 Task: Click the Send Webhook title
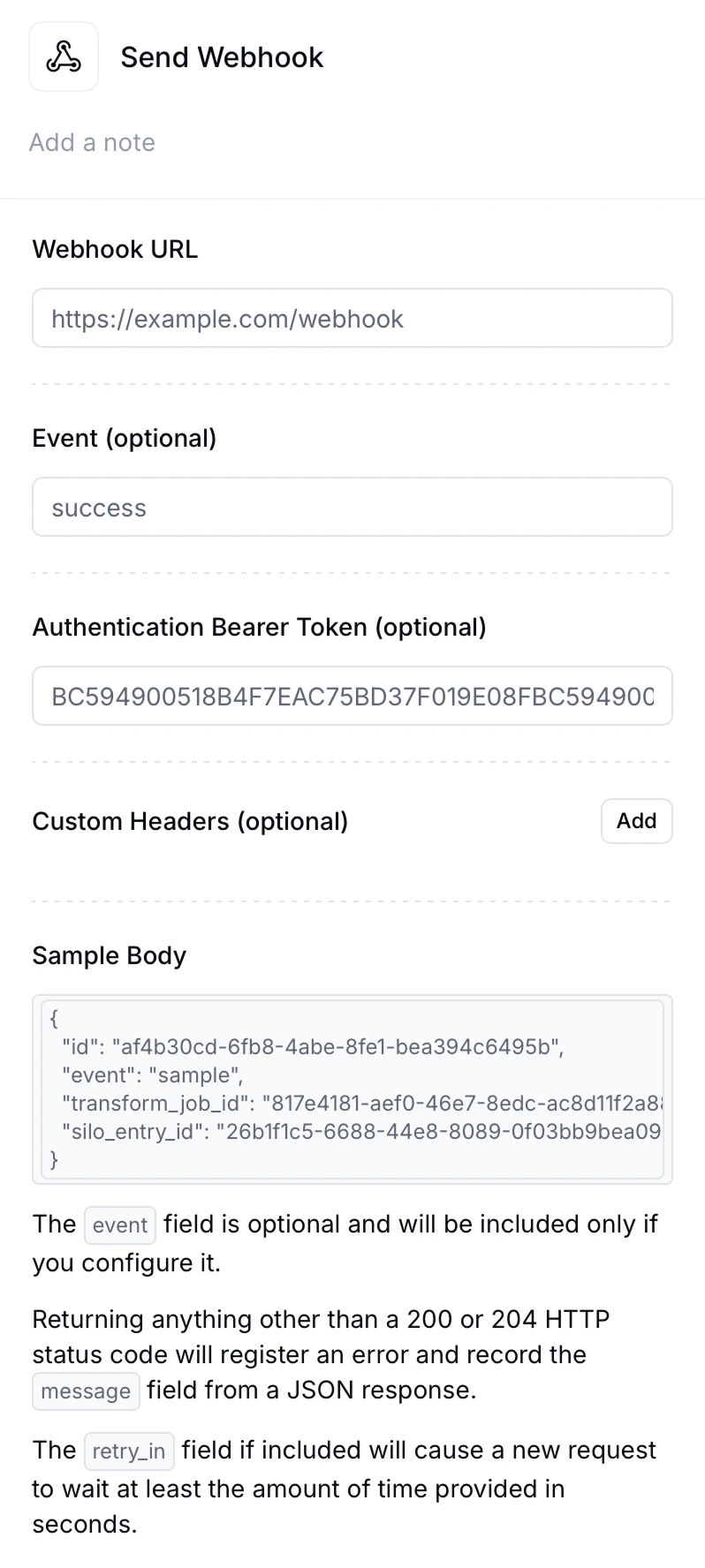221,57
